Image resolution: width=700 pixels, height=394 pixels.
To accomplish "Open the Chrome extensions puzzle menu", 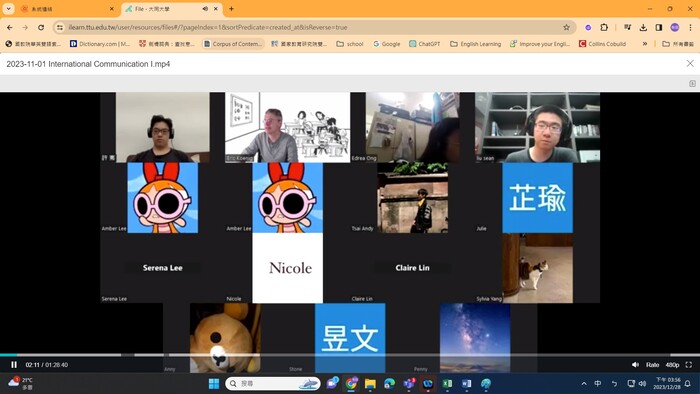I will tap(604, 27).
